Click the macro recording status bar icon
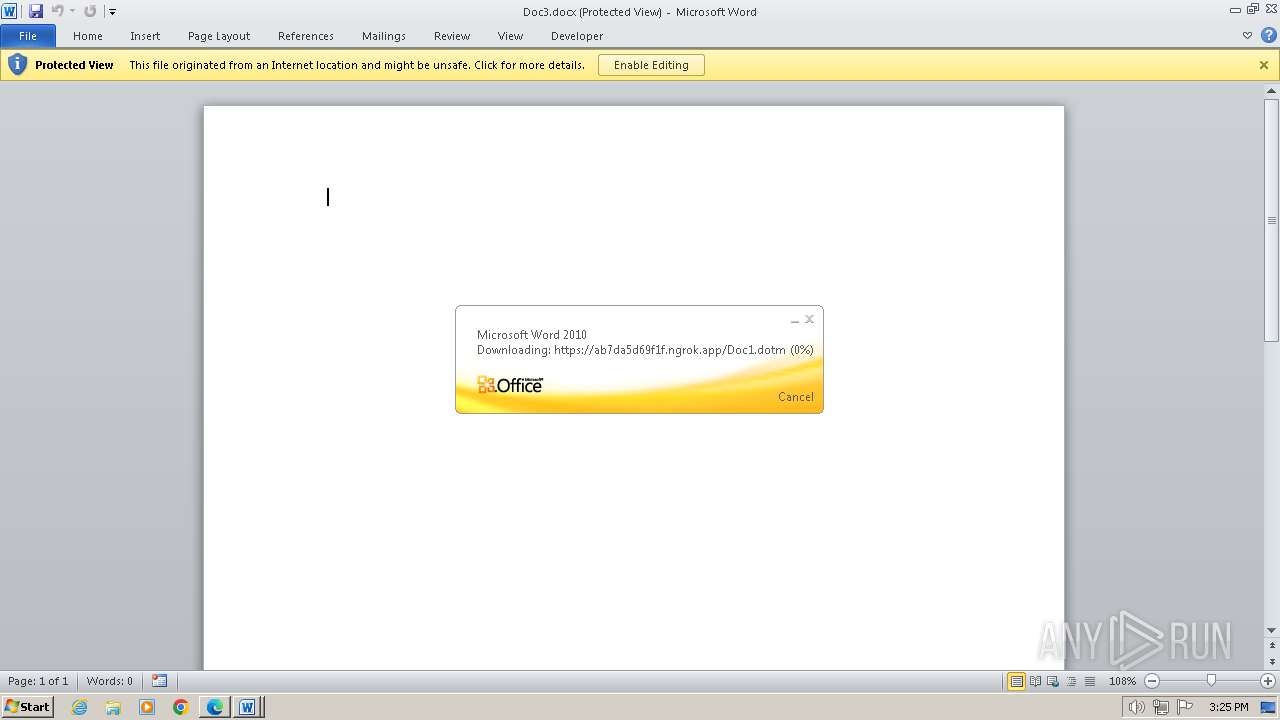 pos(160,681)
